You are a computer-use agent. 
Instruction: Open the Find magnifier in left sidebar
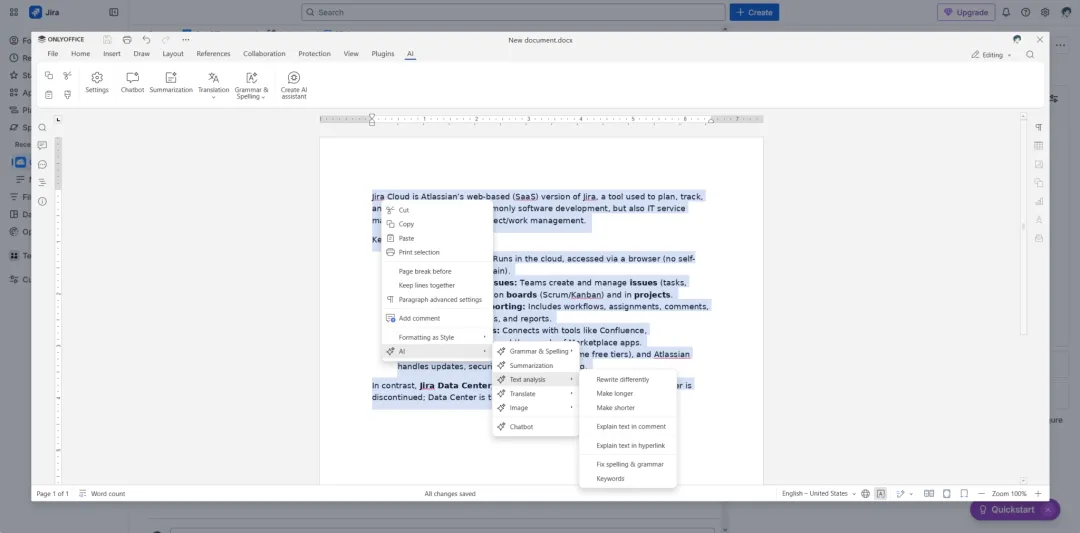pos(42,127)
